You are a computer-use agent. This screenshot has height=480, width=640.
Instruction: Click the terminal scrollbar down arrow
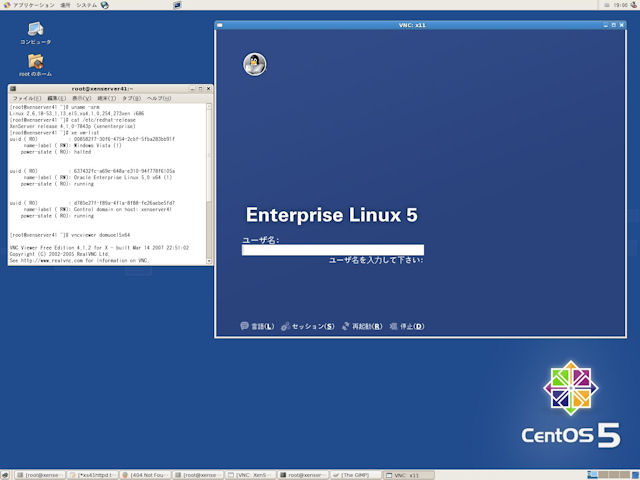click(x=209, y=260)
